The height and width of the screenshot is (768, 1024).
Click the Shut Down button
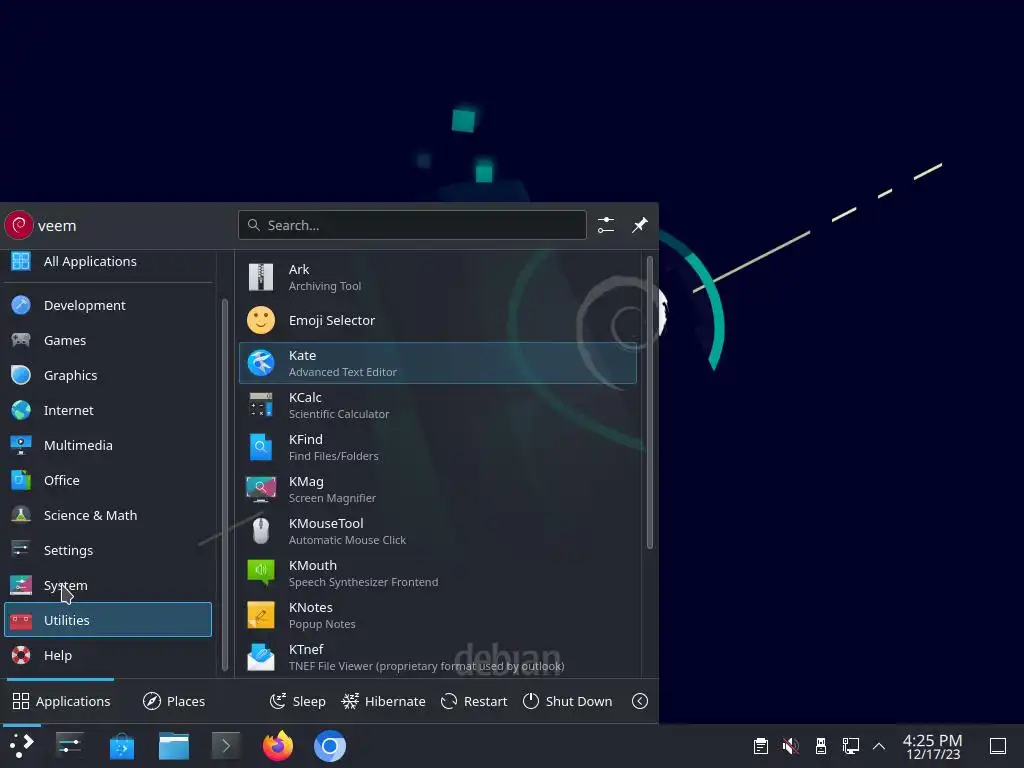(x=568, y=701)
